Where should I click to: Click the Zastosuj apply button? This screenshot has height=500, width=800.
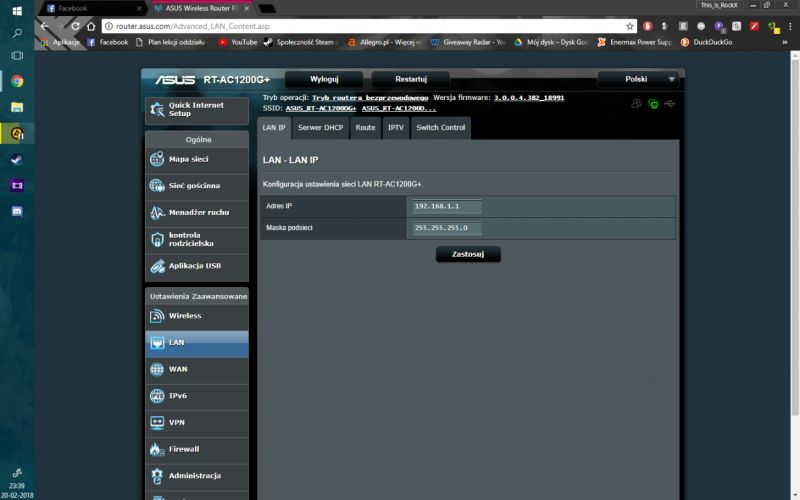(x=468, y=254)
